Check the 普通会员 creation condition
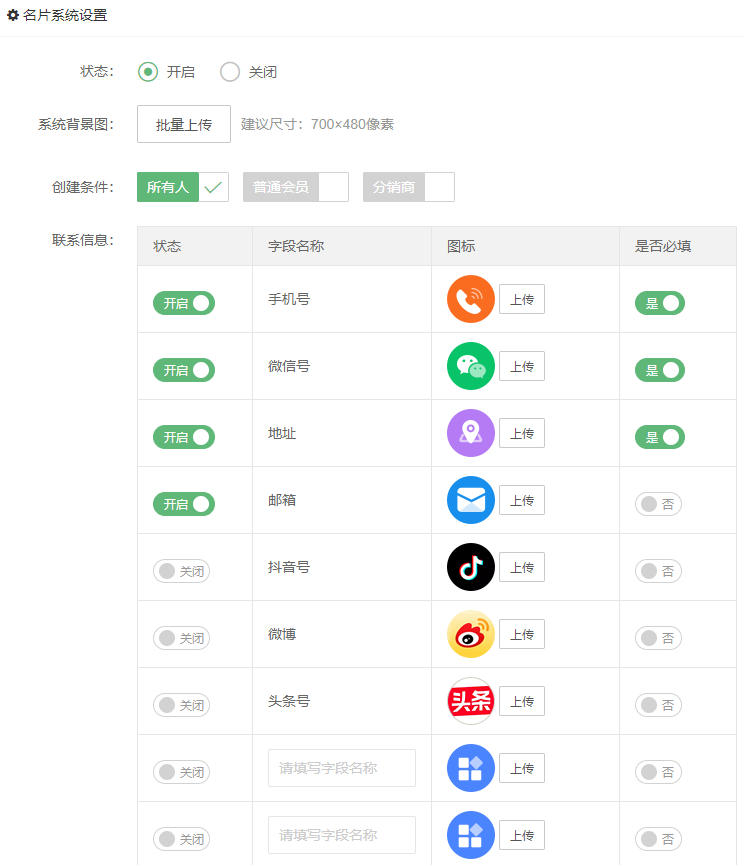Viewport: 744px width, 865px height. pos(296,187)
